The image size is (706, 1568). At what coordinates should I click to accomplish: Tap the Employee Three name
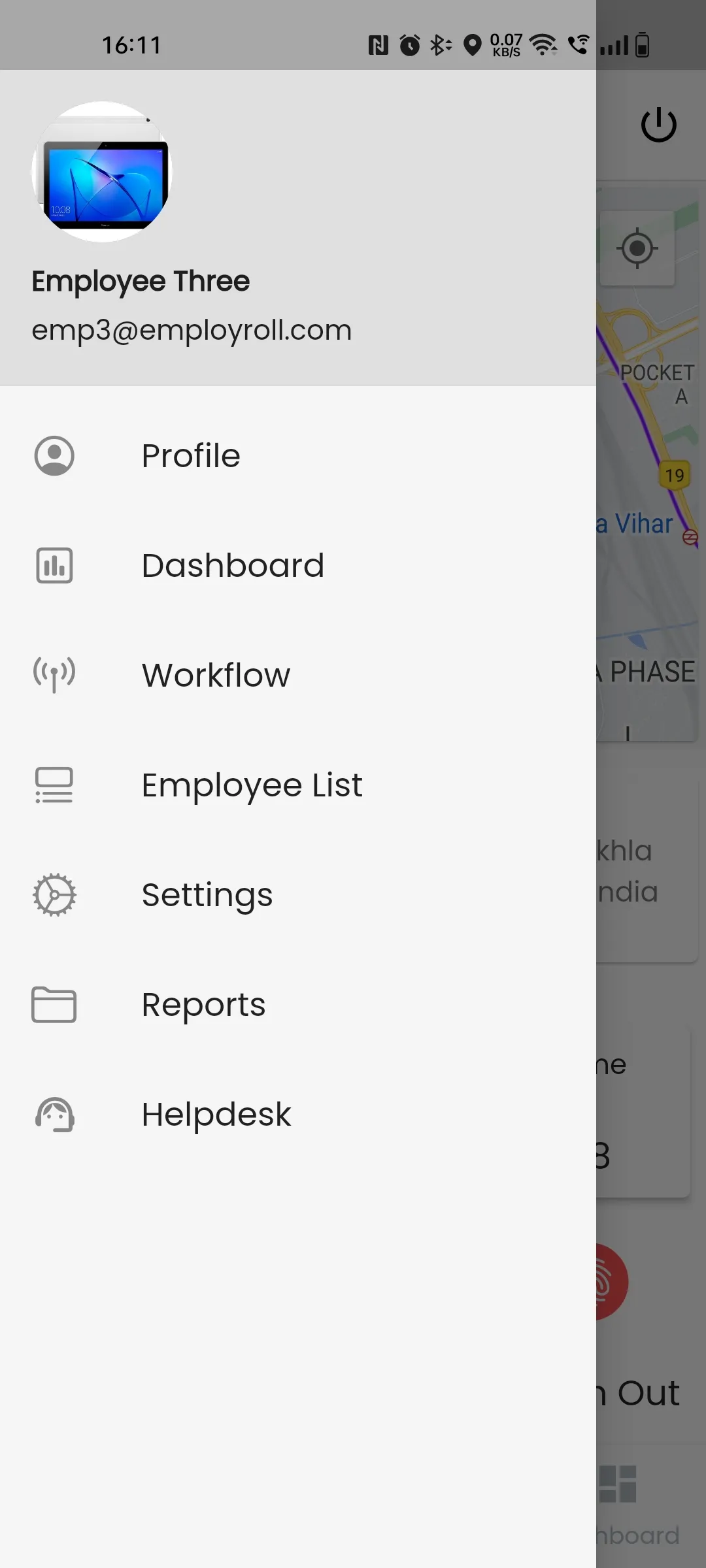tap(141, 282)
